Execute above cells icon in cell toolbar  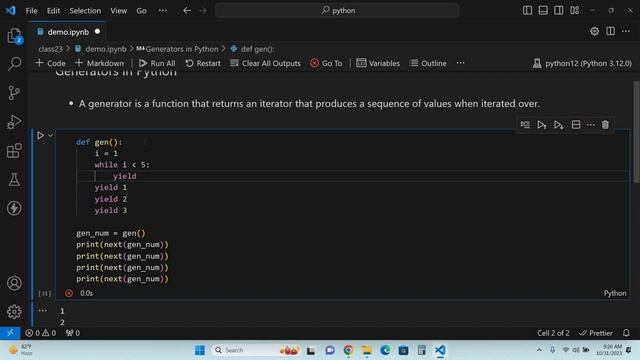[542, 124]
